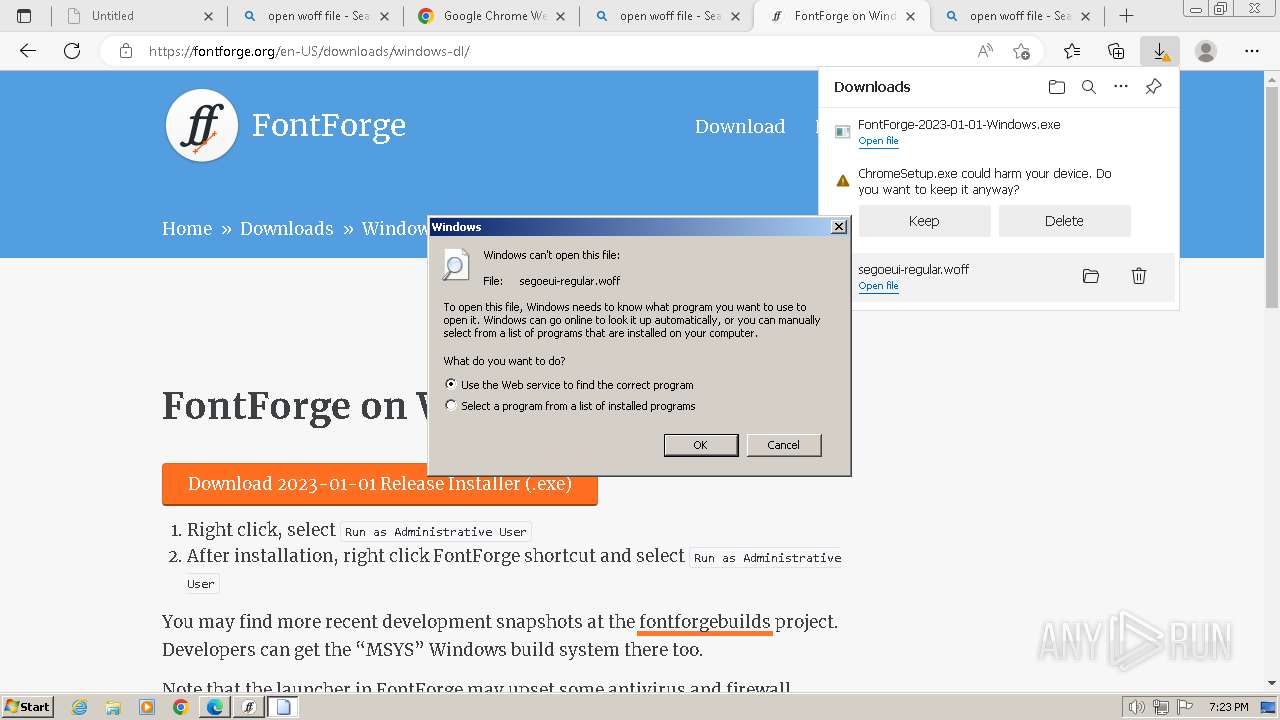Switch to first open woff file tab
Viewport: 1280px width, 720px height.
[315, 16]
